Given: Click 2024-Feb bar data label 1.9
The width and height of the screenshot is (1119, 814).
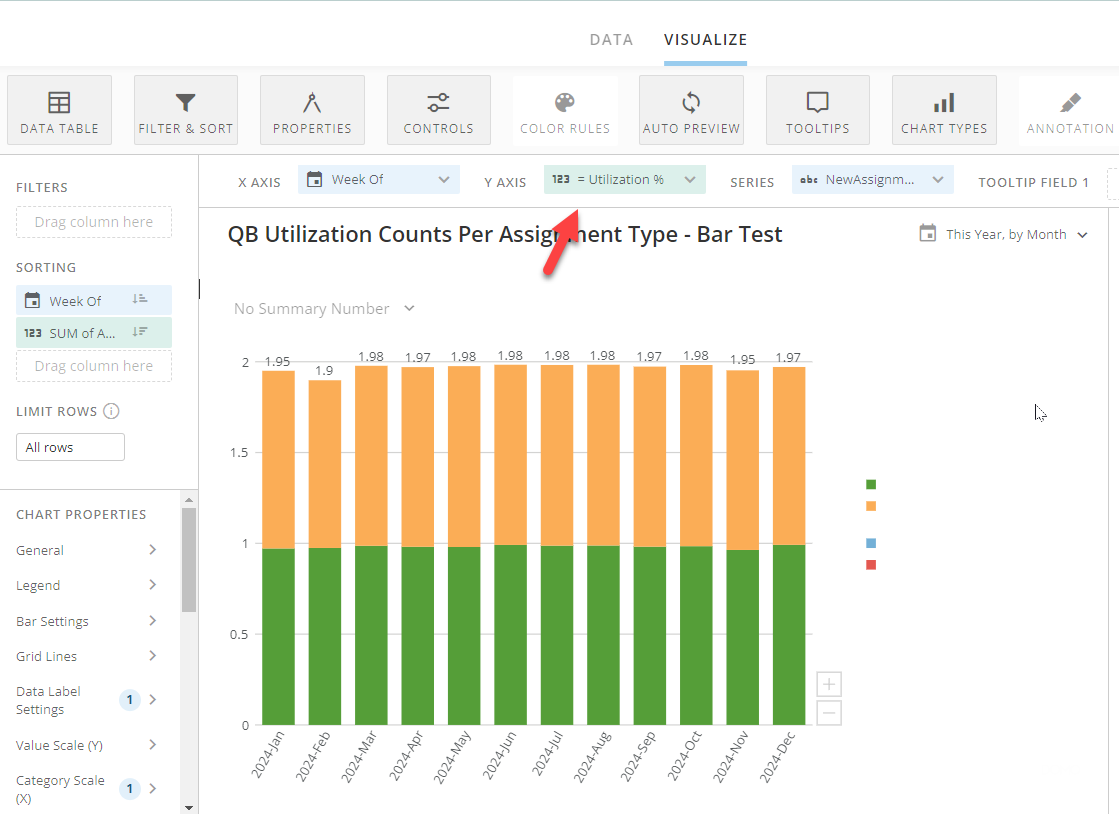Looking at the screenshot, I should [x=324, y=371].
